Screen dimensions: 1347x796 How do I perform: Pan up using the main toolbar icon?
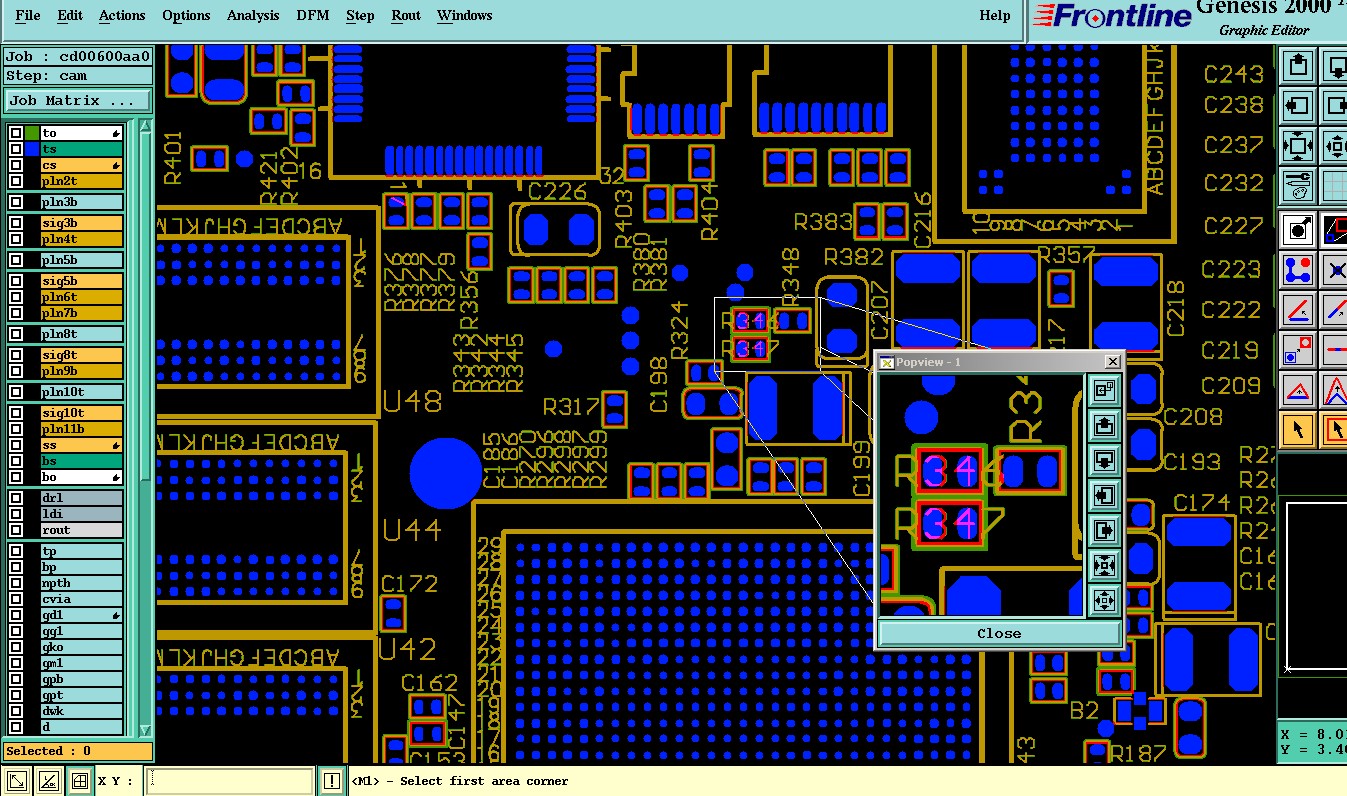[x=1298, y=66]
